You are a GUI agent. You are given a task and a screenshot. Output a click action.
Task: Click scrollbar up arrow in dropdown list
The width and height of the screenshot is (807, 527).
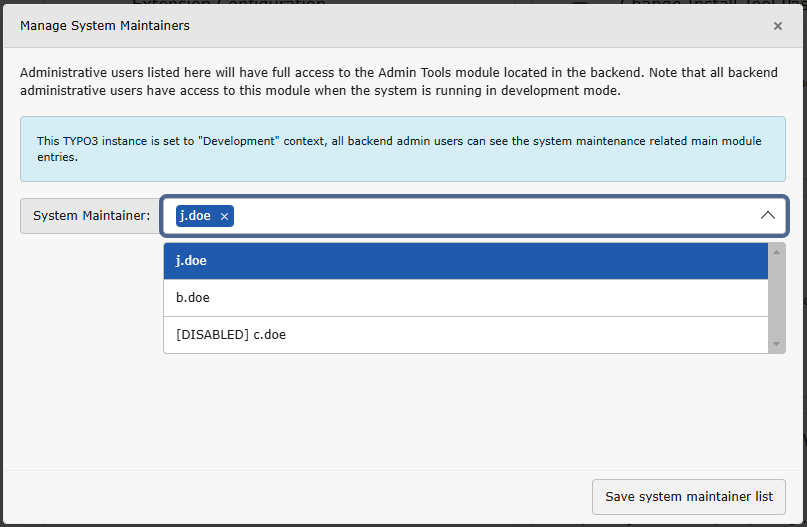(776, 252)
